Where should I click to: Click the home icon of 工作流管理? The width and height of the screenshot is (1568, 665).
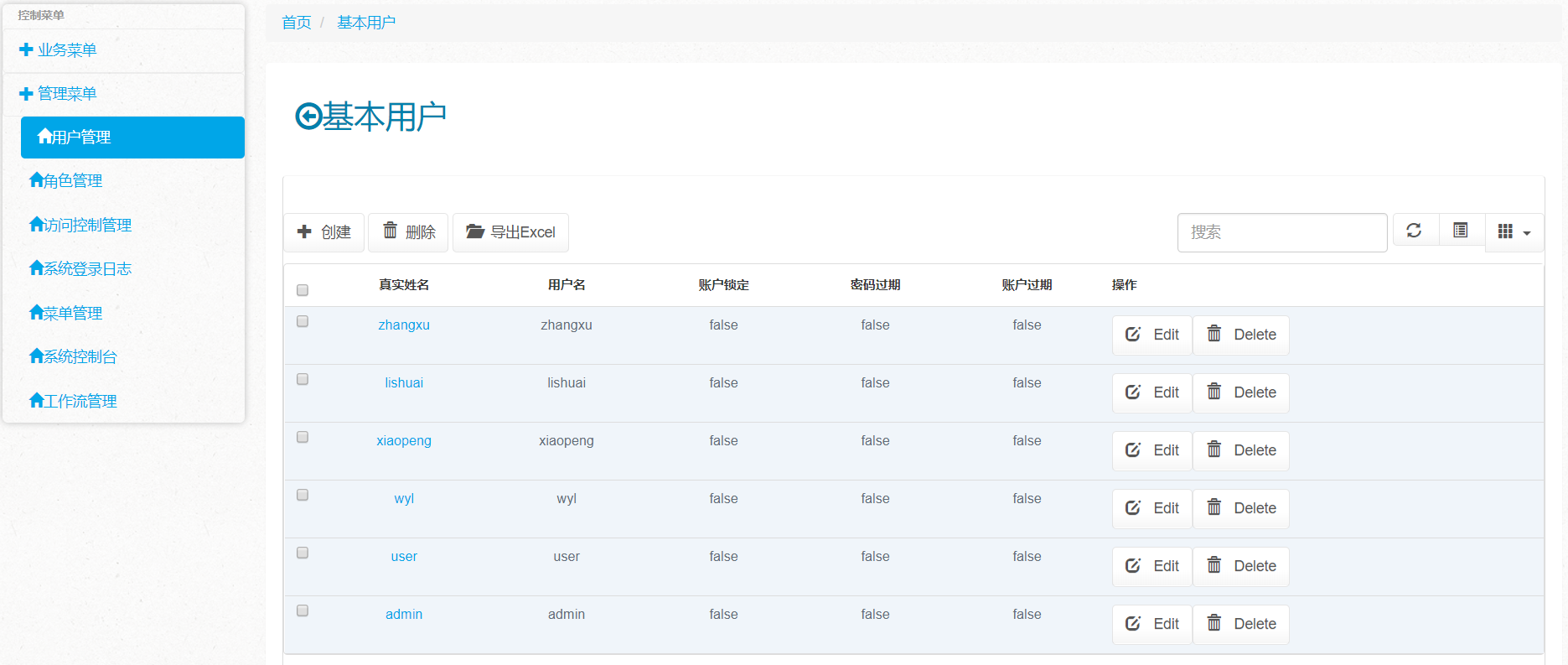coord(36,400)
